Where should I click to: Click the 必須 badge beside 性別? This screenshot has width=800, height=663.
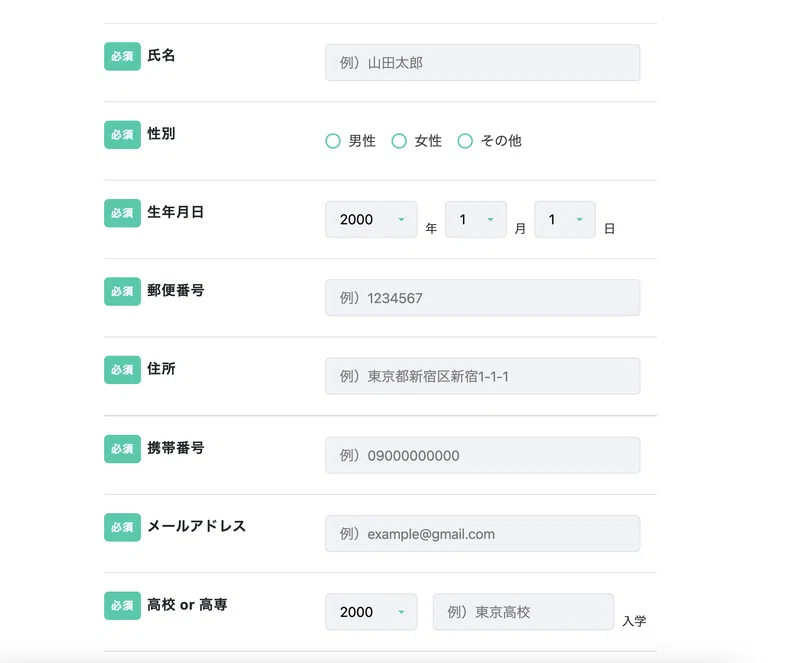[x=122, y=134]
